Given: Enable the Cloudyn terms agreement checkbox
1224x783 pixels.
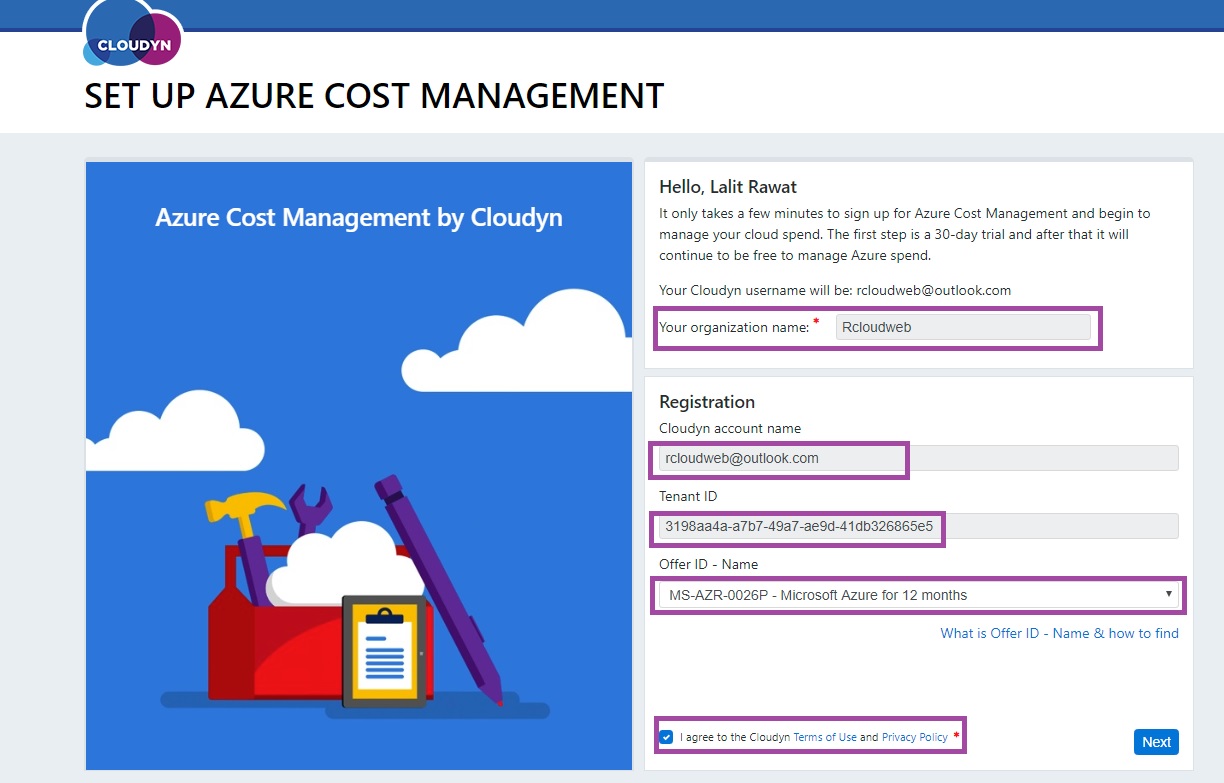Looking at the screenshot, I should (666, 737).
